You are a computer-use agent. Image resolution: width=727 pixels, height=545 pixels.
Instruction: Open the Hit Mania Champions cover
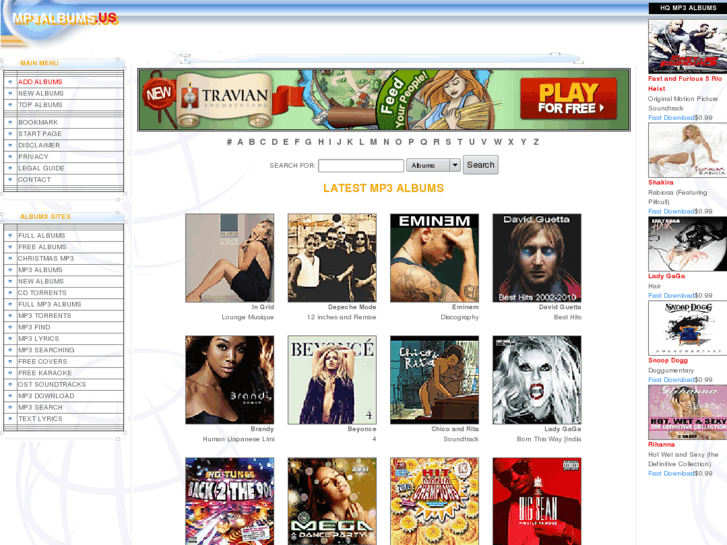point(434,501)
